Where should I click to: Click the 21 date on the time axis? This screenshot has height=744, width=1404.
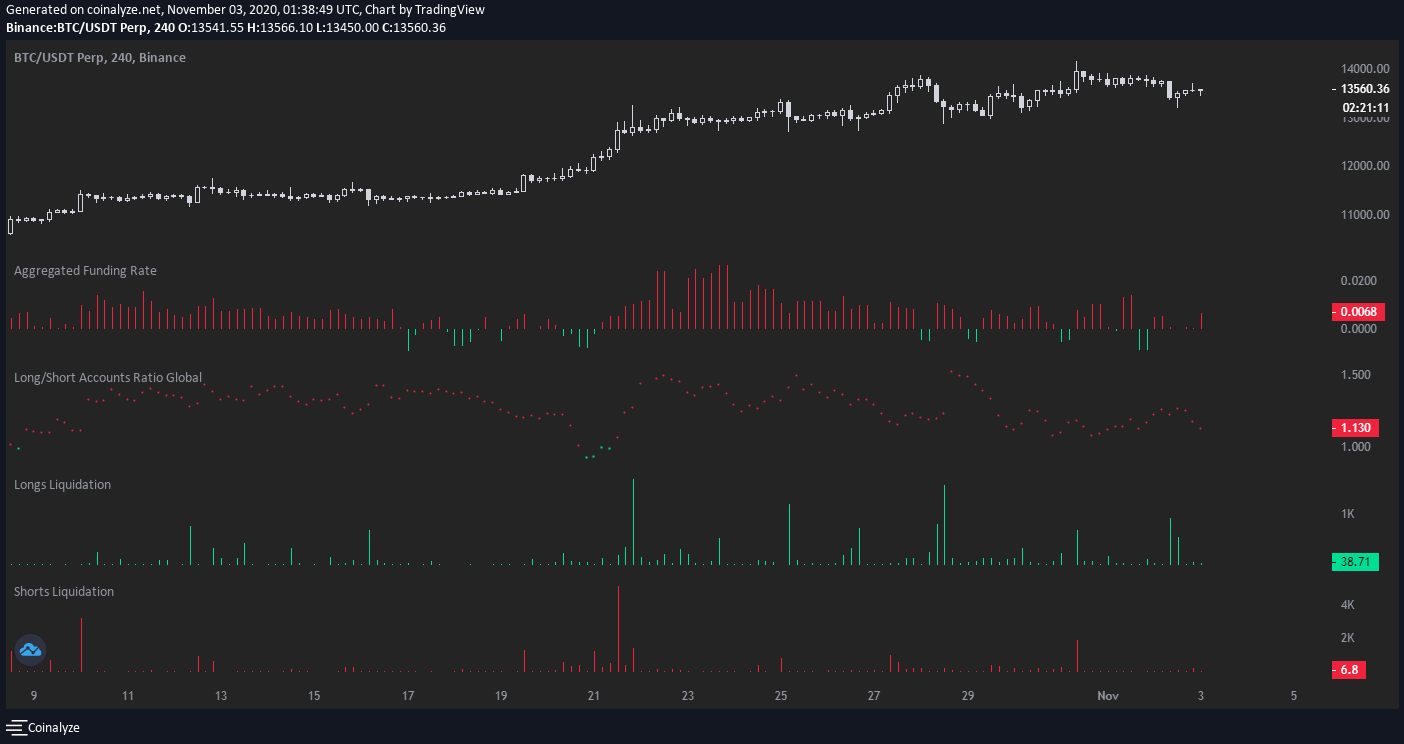point(594,696)
